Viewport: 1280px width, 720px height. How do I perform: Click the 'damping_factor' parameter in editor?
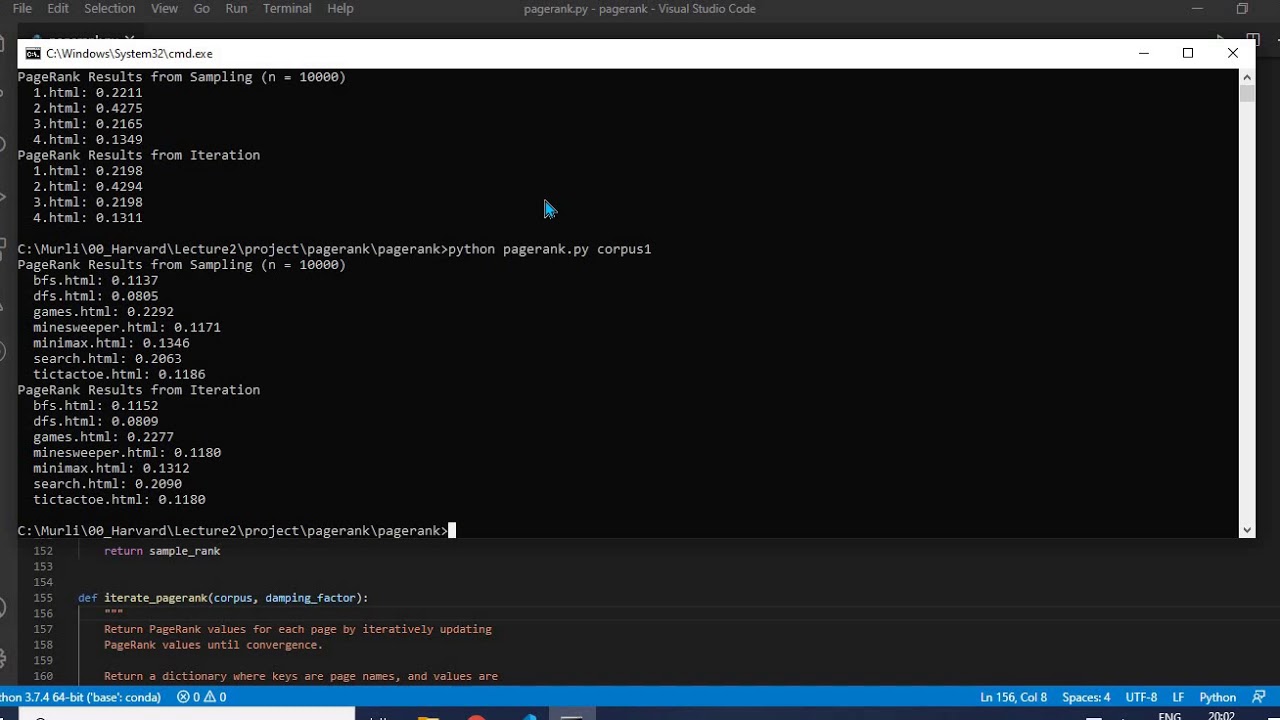click(x=309, y=598)
